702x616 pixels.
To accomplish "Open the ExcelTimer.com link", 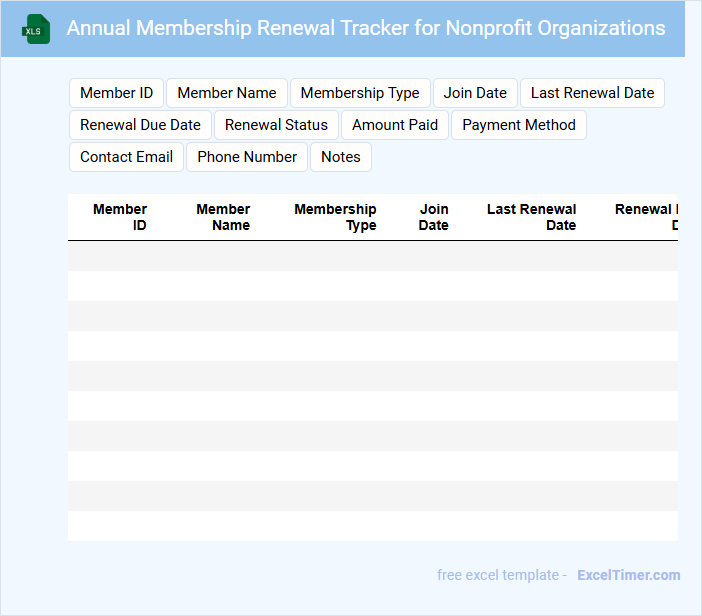I will click(628, 575).
